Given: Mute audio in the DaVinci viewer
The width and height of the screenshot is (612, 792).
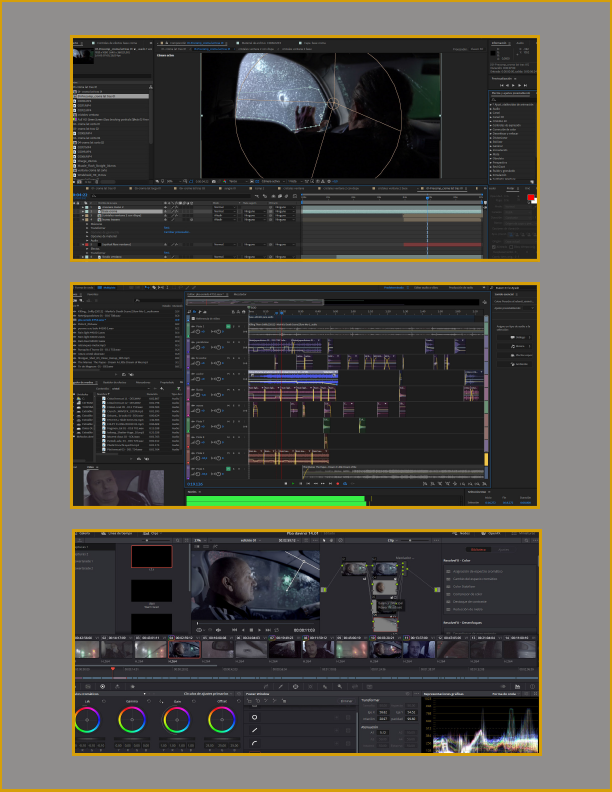Looking at the screenshot, I should pos(218,630).
